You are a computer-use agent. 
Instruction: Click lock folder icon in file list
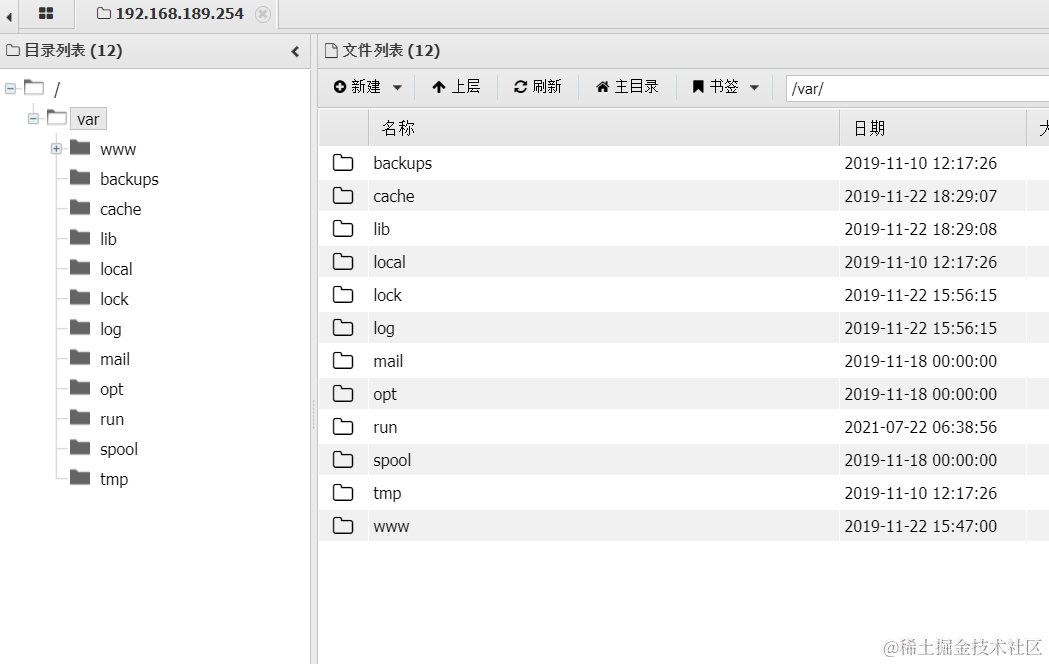coord(343,294)
